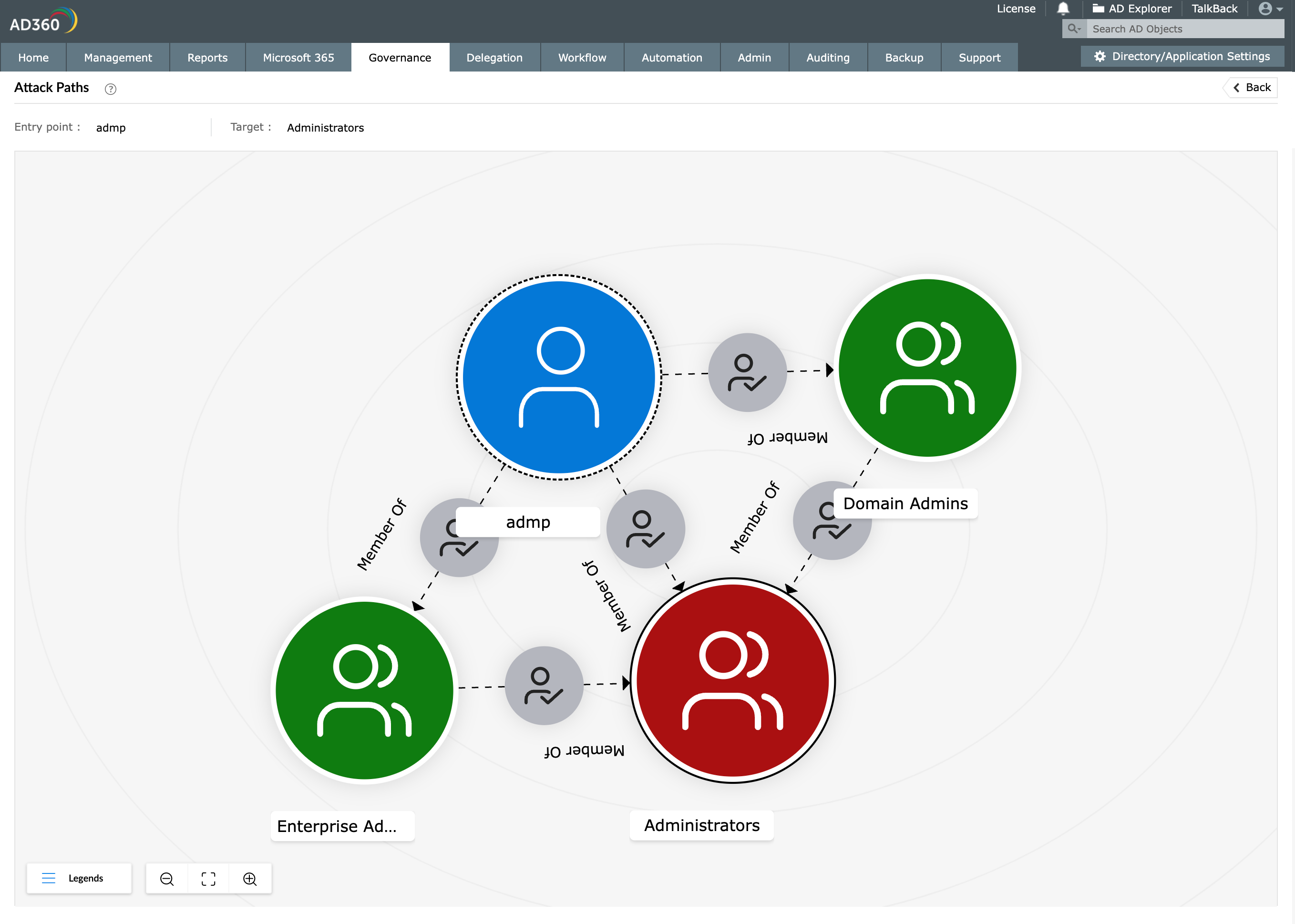Screen dimensions: 1295x924
Task: Open the search type dropdown
Action: pyautogui.click(x=1074, y=29)
